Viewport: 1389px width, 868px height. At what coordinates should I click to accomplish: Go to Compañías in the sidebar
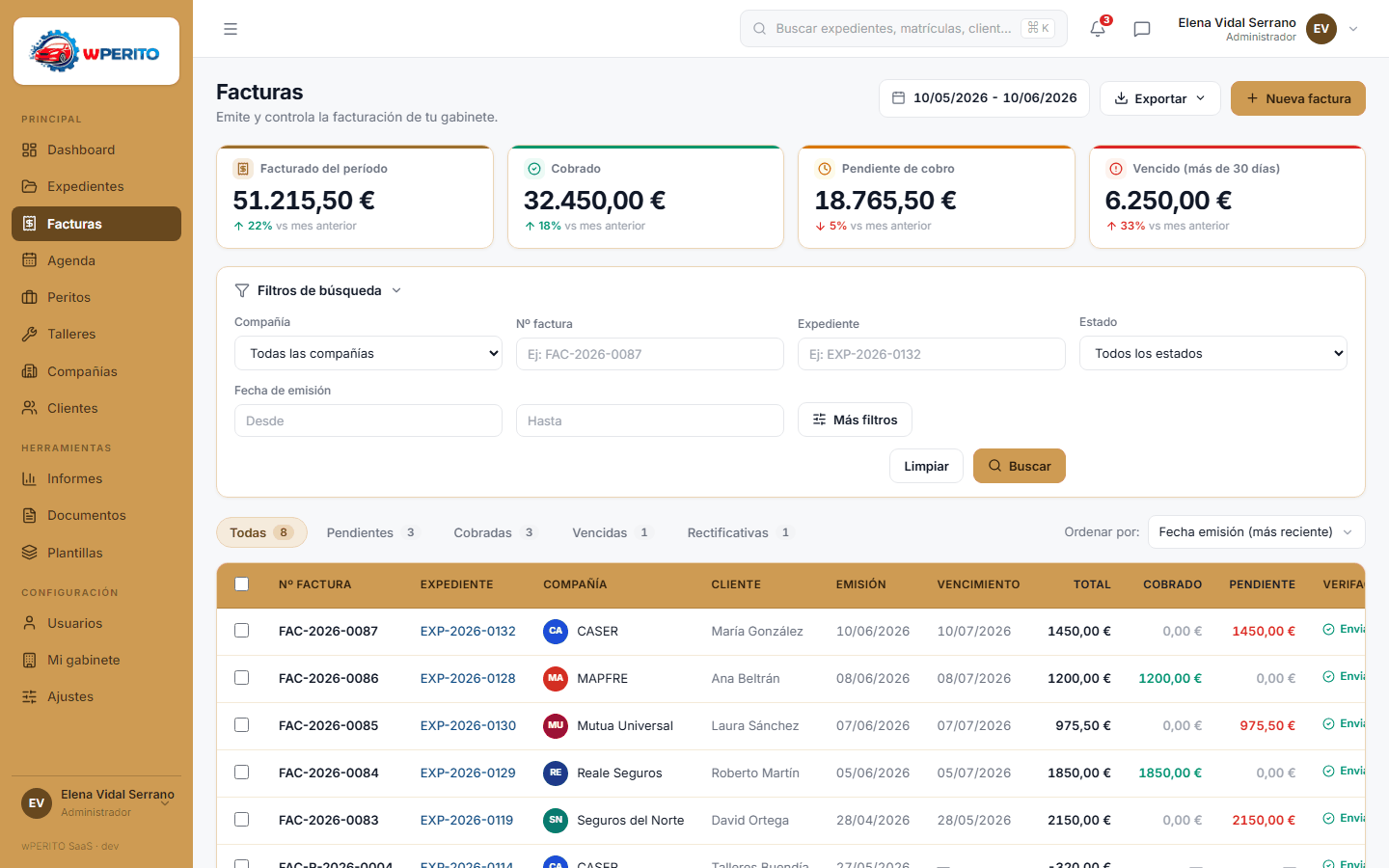[96, 371]
